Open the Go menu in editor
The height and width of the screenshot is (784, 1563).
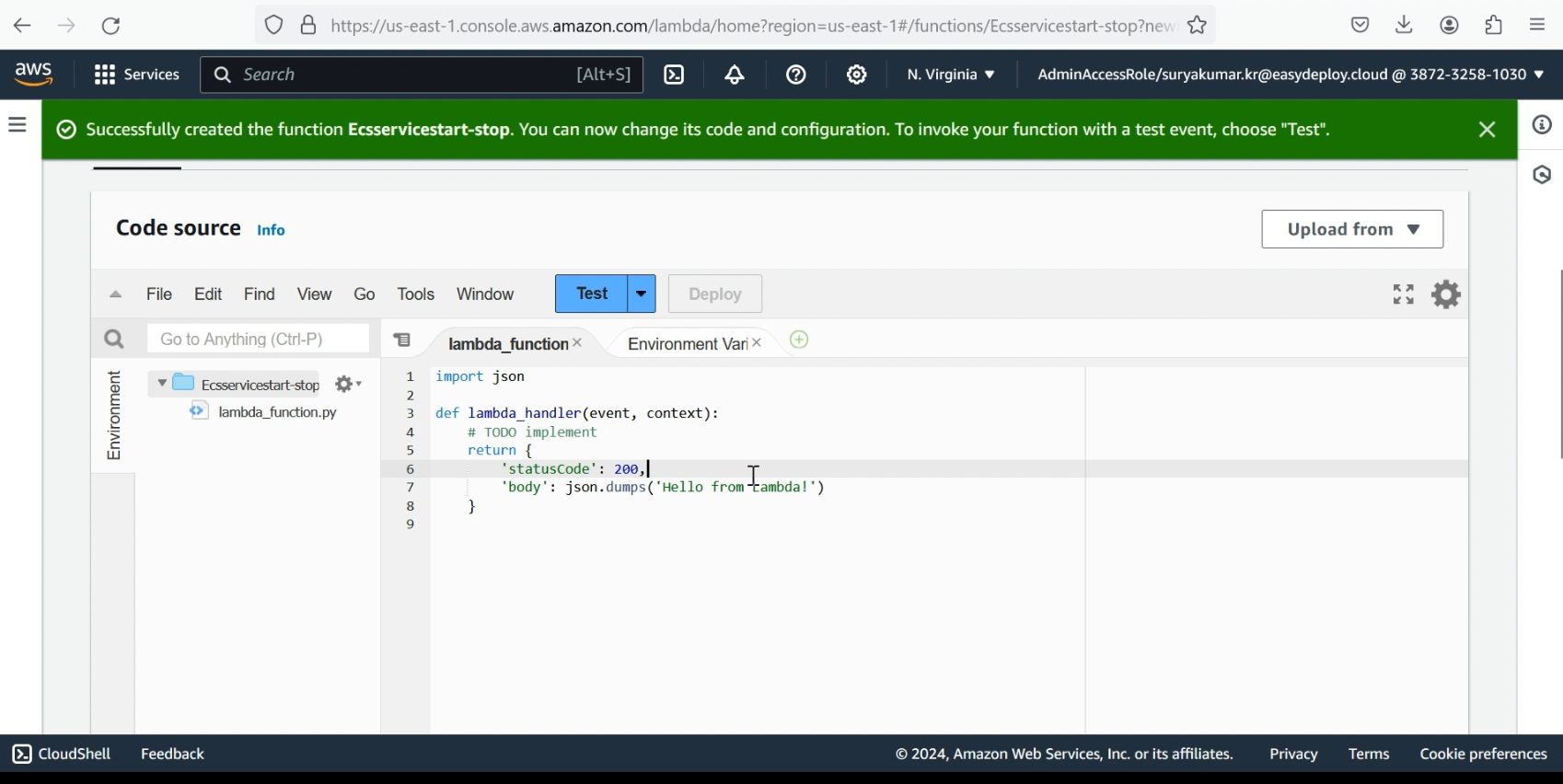(x=365, y=295)
